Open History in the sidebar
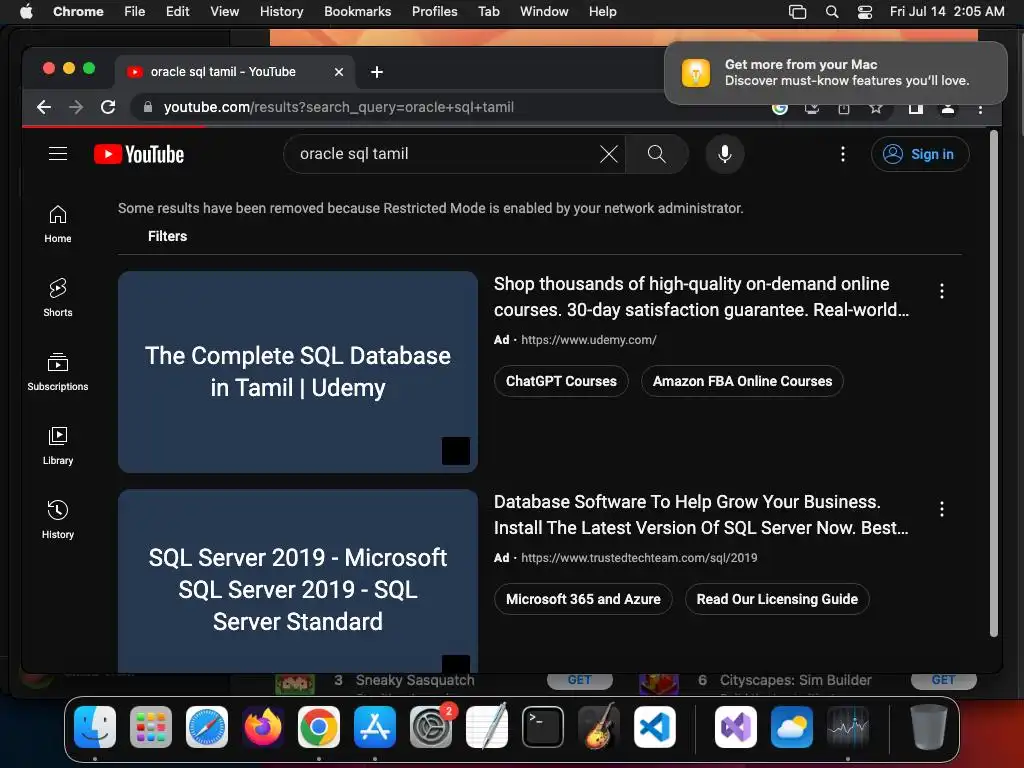 tap(57, 520)
